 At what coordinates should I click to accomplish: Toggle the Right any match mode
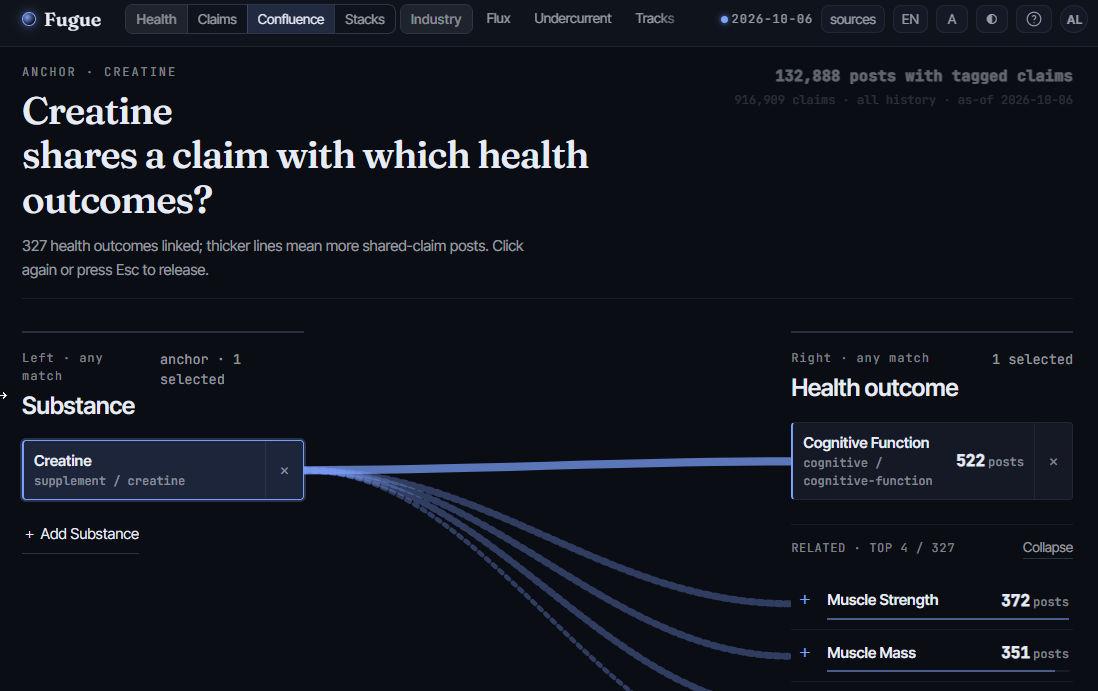coord(860,358)
